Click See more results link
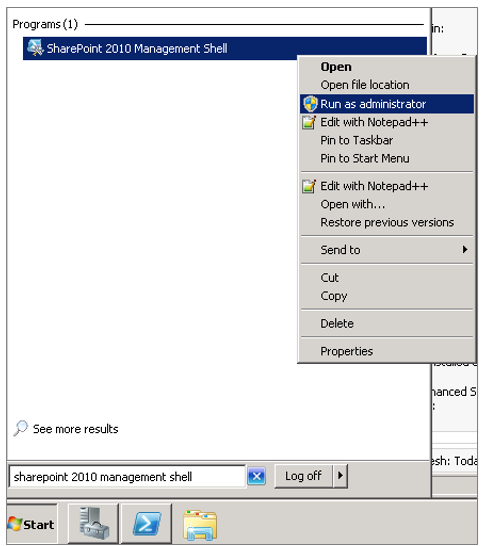Image resolution: width=482 pixels, height=546 pixels. click(x=76, y=429)
